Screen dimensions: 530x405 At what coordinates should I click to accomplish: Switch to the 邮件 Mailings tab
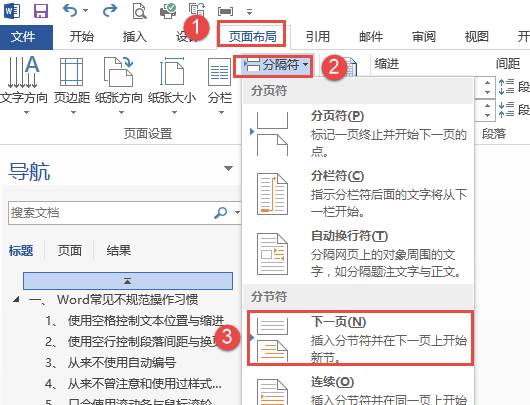click(371, 37)
